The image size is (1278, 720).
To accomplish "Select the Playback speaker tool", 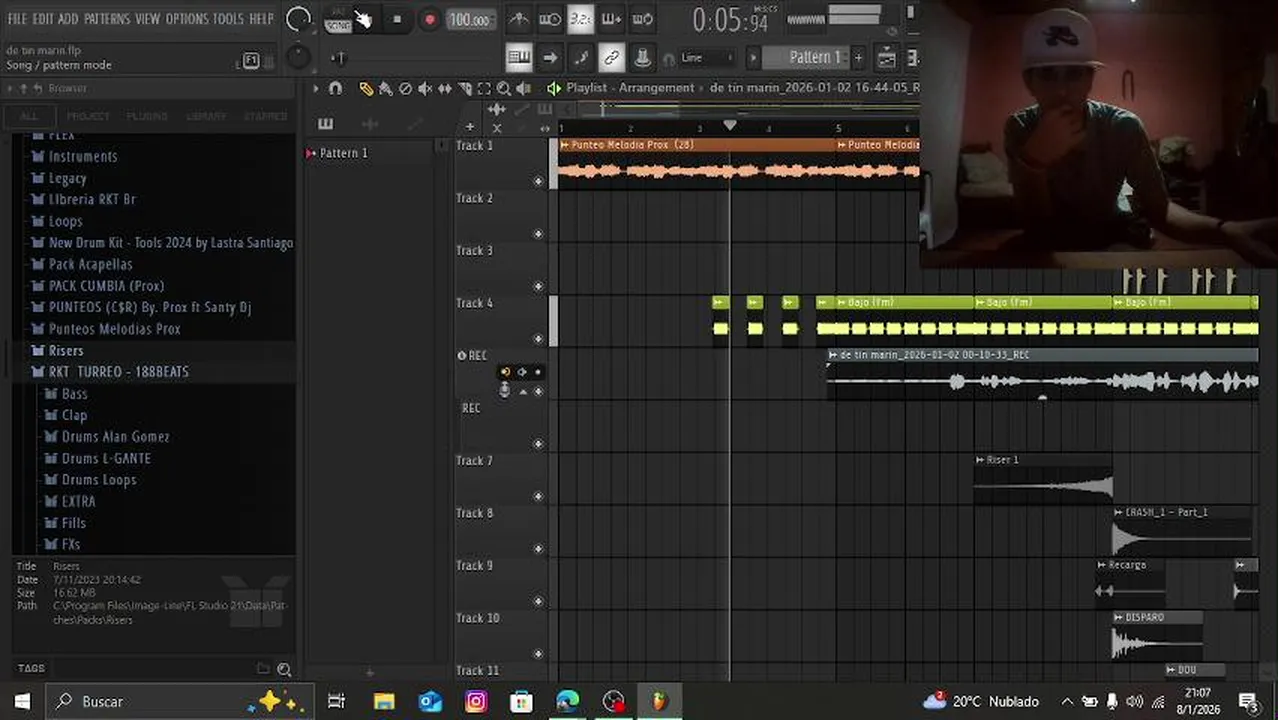I will click(x=523, y=89).
